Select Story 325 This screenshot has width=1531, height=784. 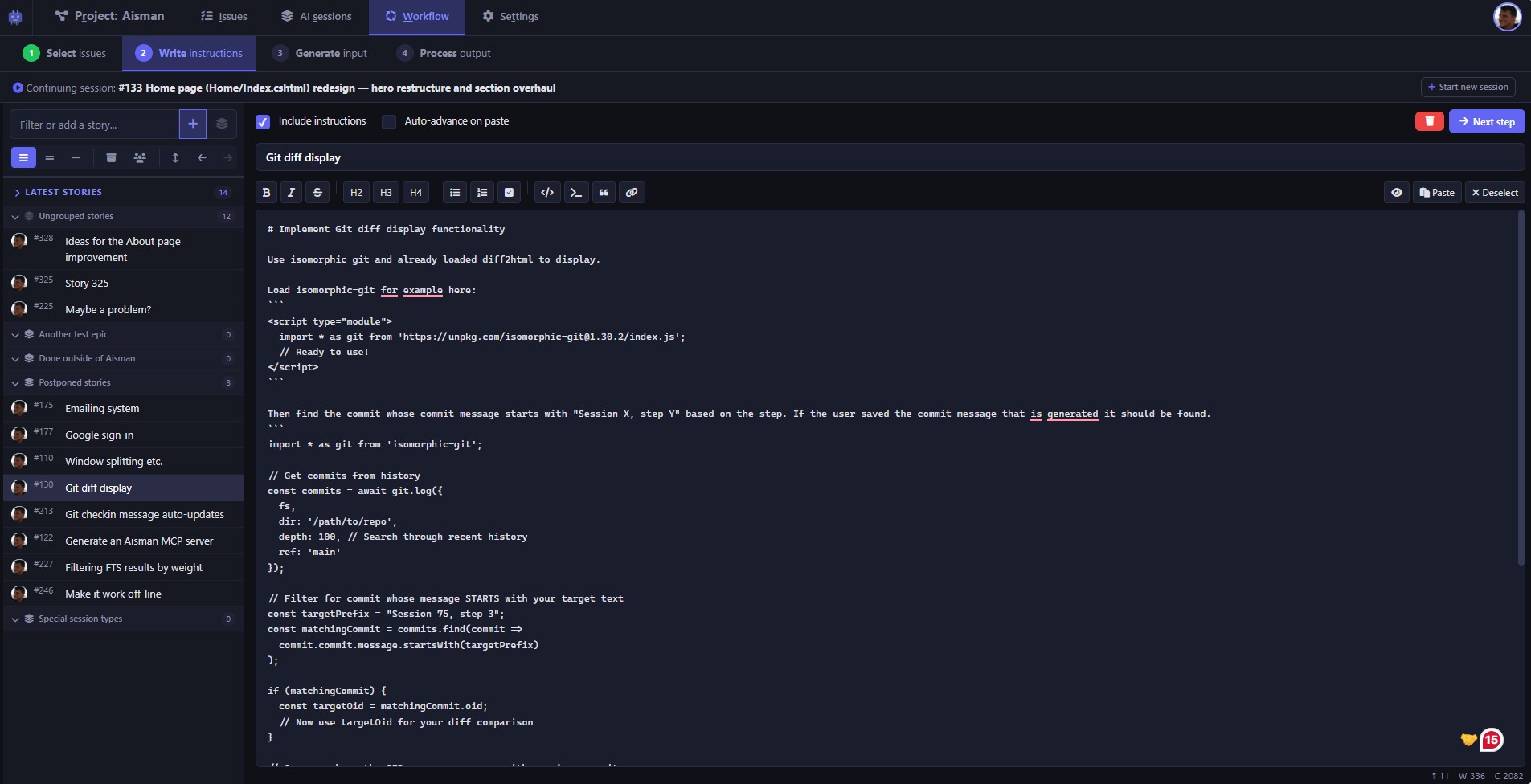point(124,284)
